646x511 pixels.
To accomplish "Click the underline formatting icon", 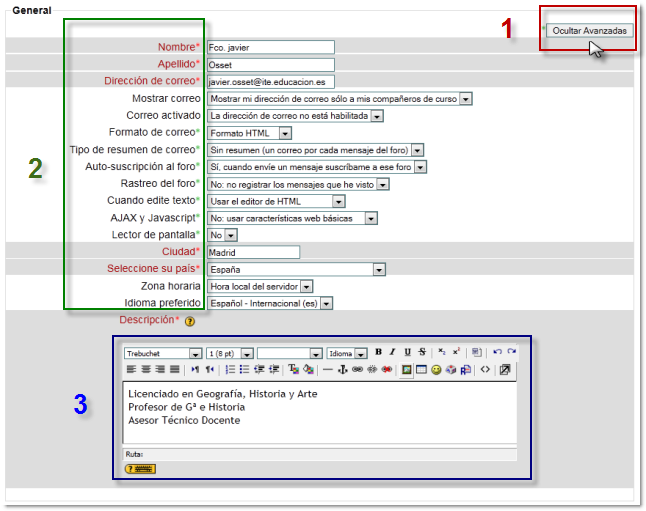I will [407, 352].
